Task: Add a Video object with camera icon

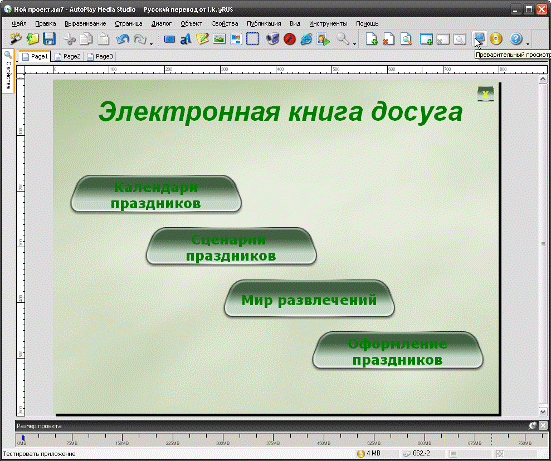Action: [272, 39]
